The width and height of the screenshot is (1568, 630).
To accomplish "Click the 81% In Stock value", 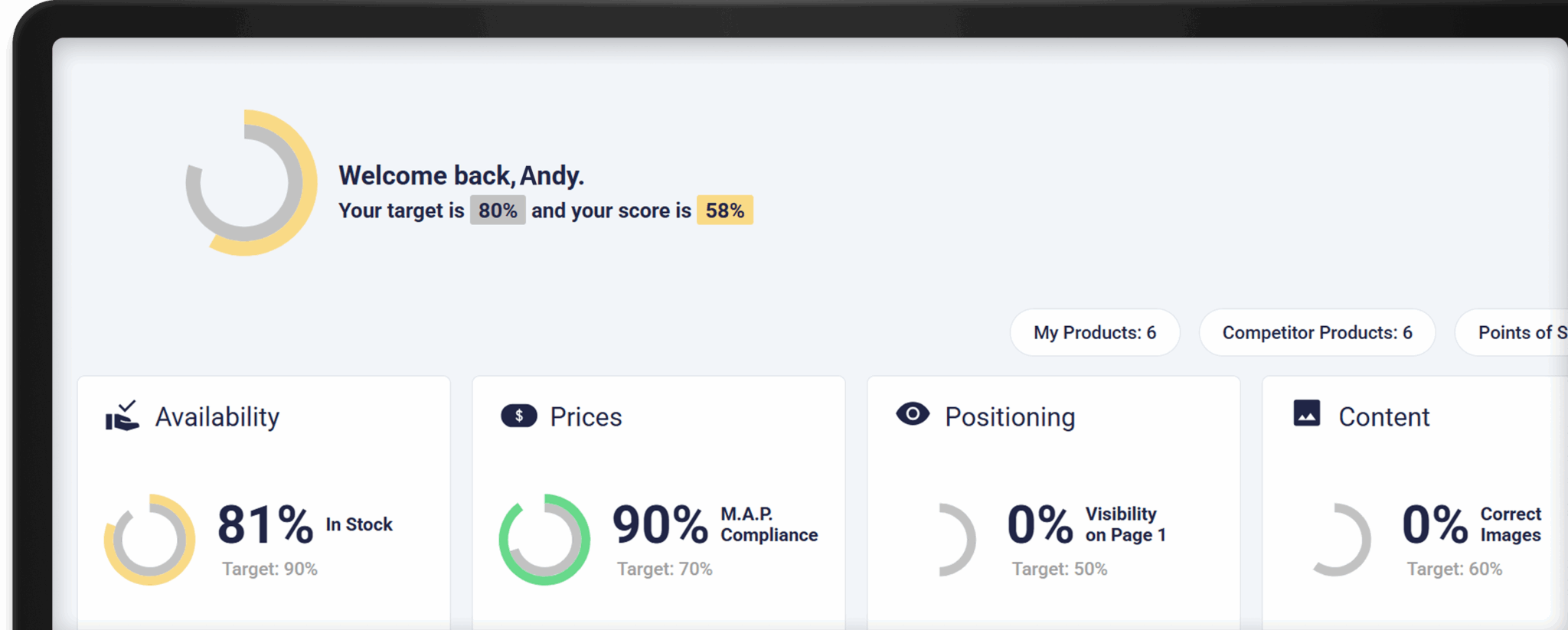I will tap(265, 525).
